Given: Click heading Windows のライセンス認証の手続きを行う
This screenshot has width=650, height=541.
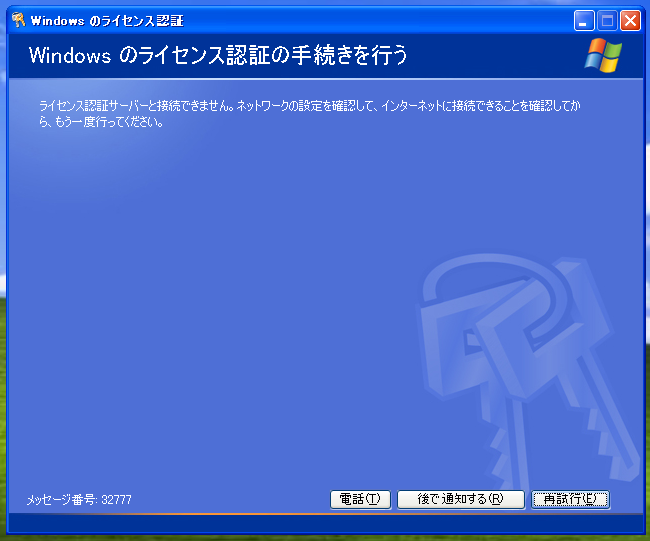Looking at the screenshot, I should pyautogui.click(x=218, y=55).
